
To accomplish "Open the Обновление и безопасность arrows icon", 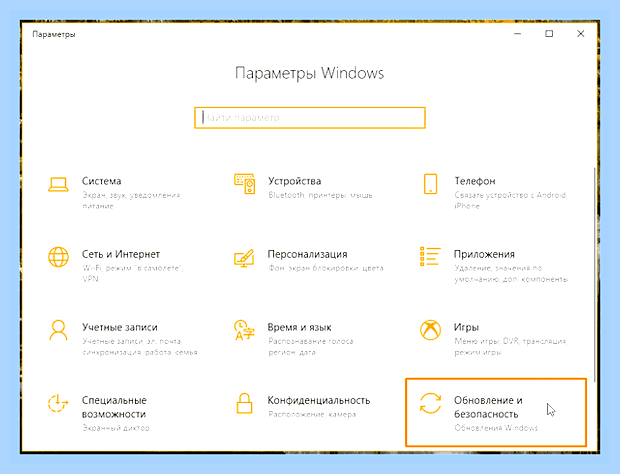I will pyautogui.click(x=430, y=403).
